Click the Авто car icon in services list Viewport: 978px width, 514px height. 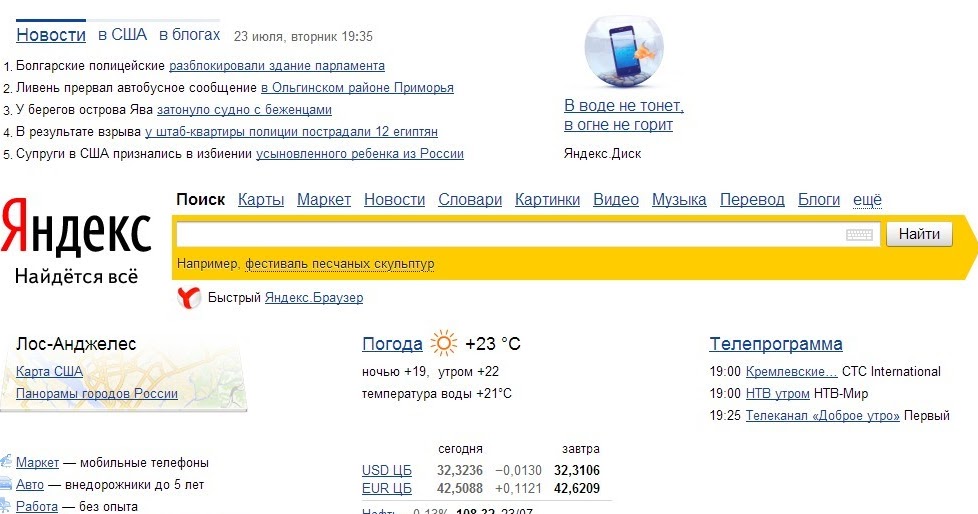(x=6, y=483)
